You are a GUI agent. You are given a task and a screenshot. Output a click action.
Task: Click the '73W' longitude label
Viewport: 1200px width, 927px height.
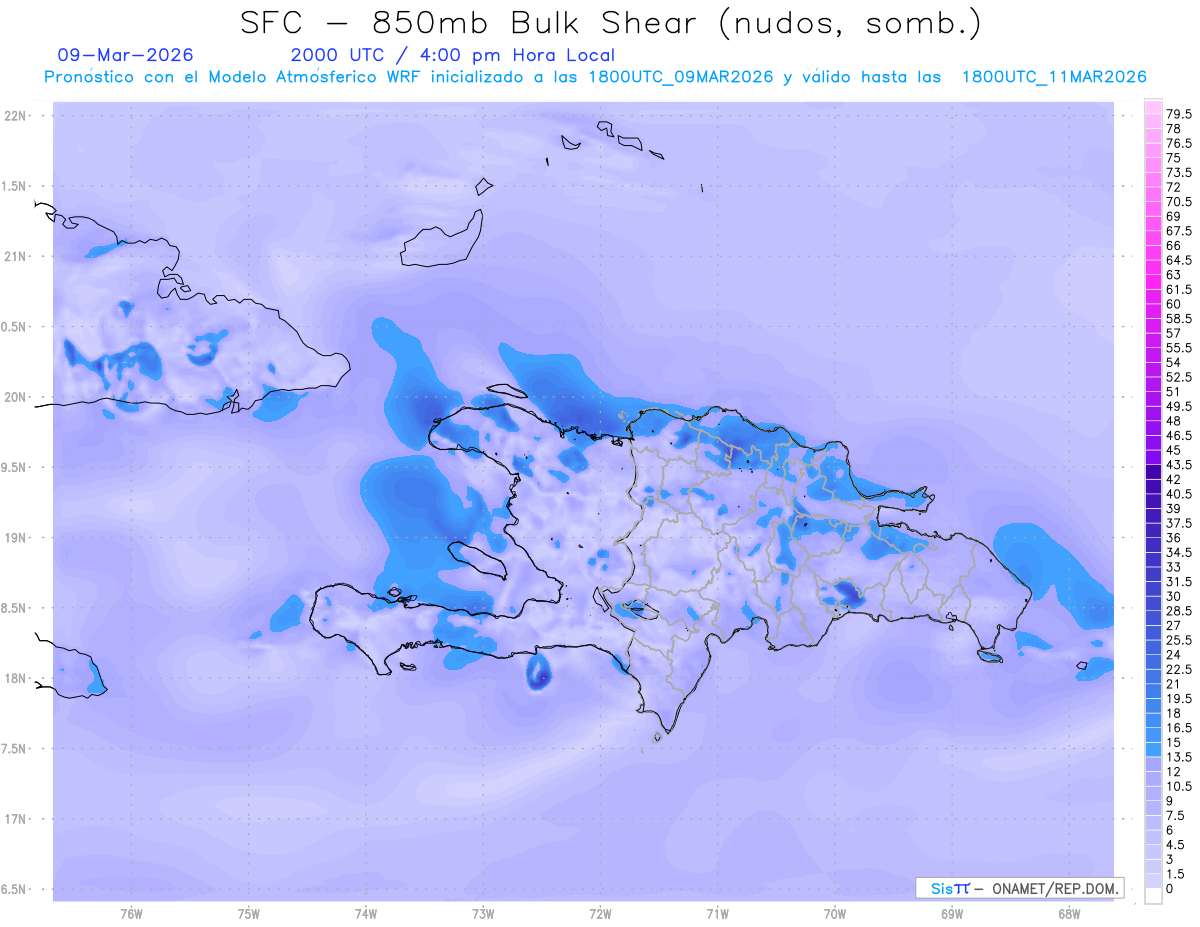click(483, 913)
